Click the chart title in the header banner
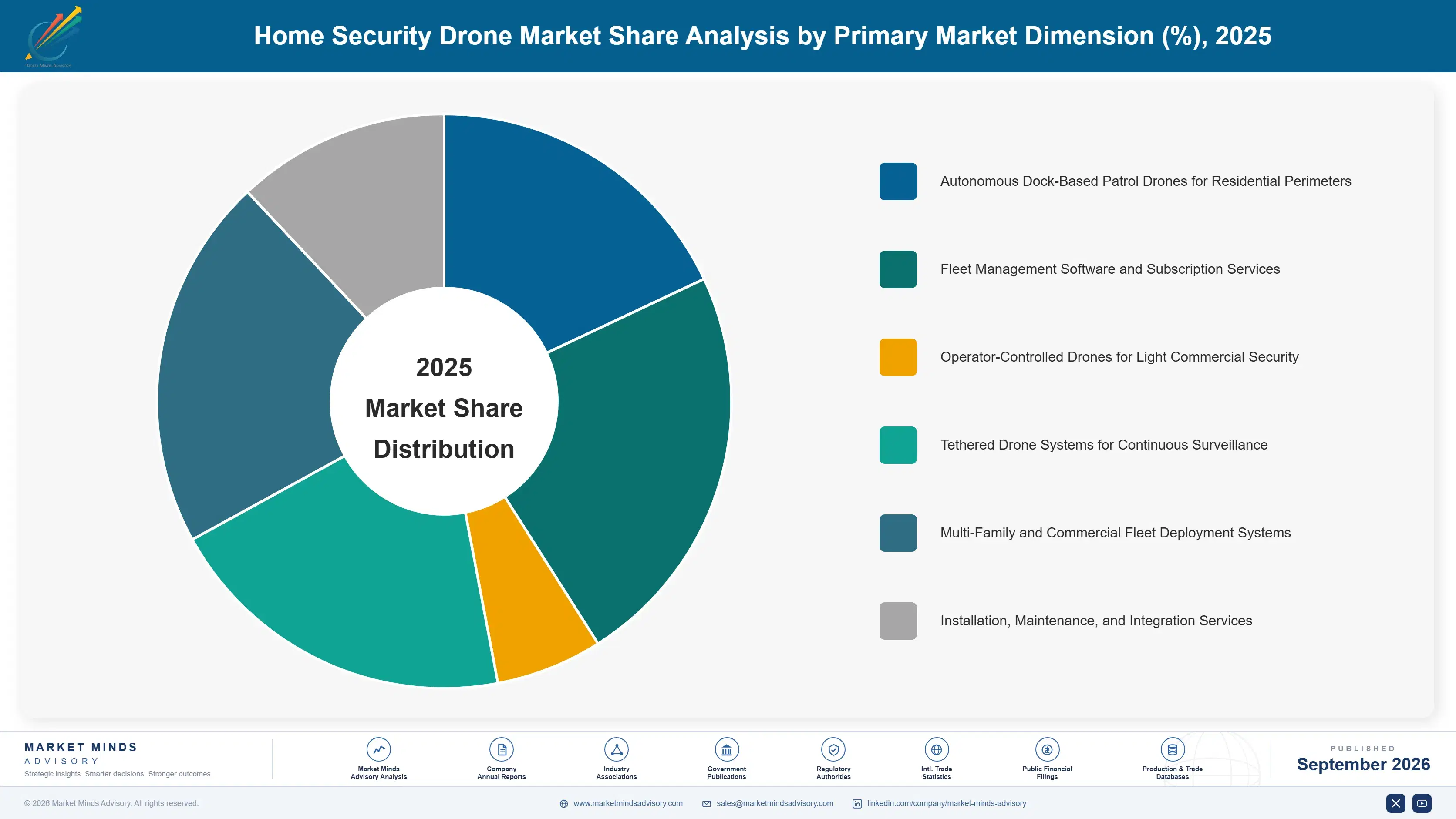The height and width of the screenshot is (819, 1456). click(x=762, y=36)
